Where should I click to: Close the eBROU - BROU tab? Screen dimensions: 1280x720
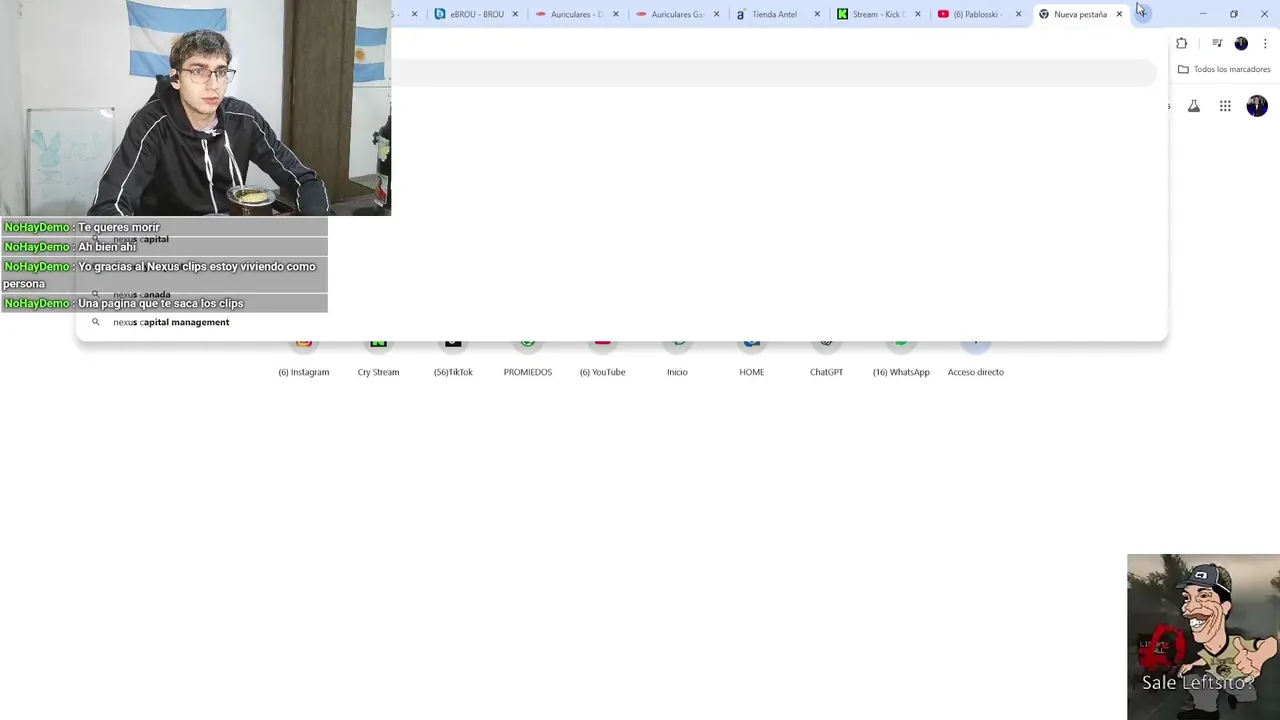(515, 14)
